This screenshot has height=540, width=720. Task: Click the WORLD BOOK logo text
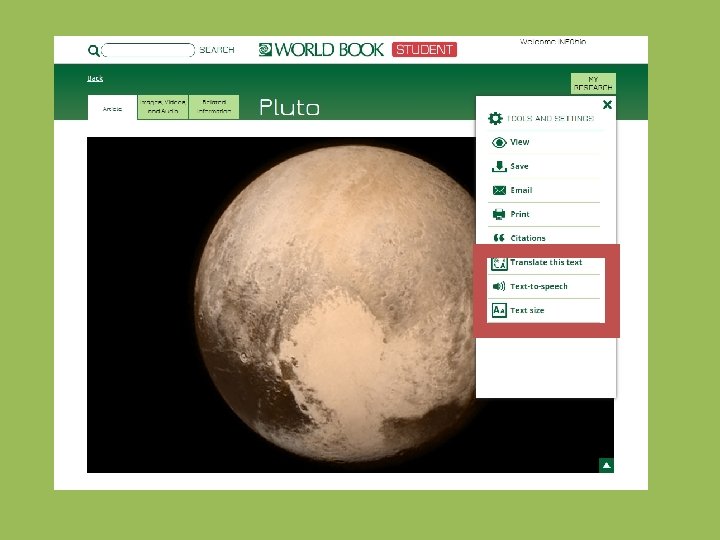tap(329, 50)
